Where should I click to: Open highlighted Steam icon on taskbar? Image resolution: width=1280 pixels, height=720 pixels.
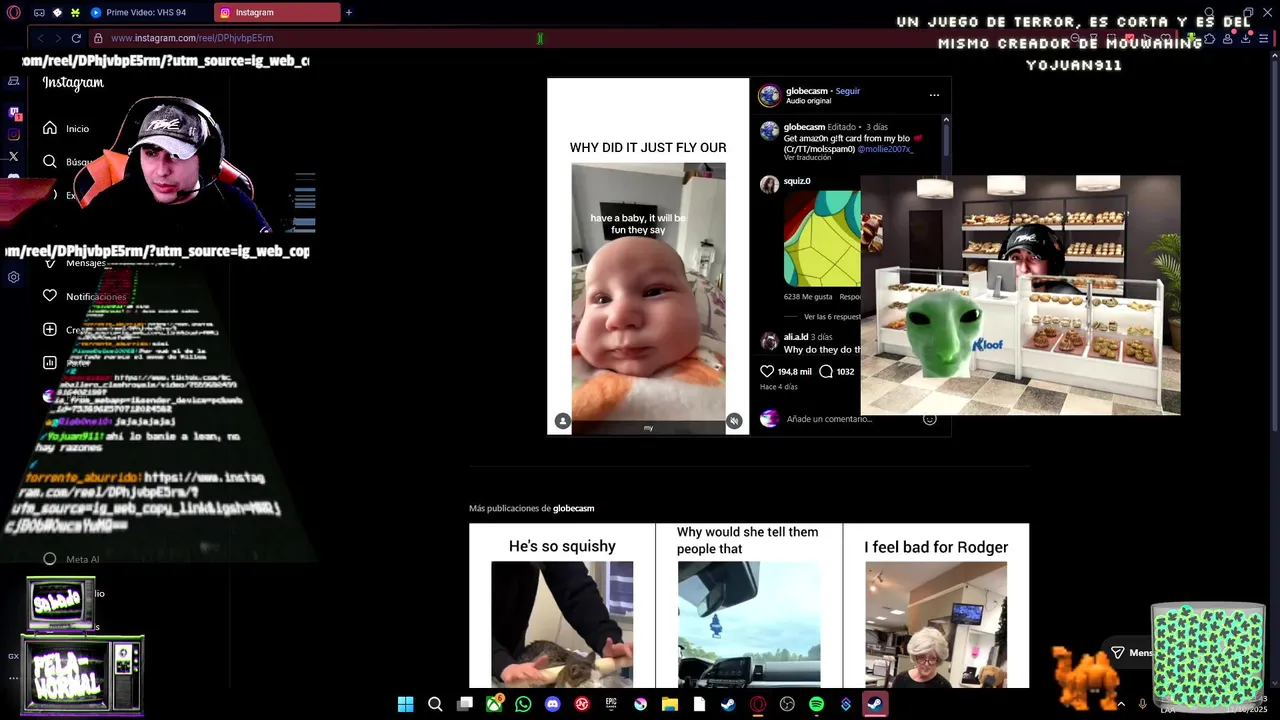click(874, 704)
